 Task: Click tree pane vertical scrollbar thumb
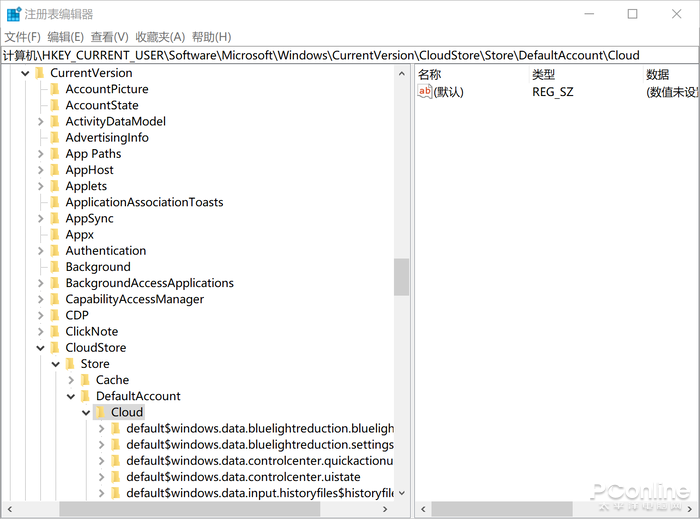point(401,277)
